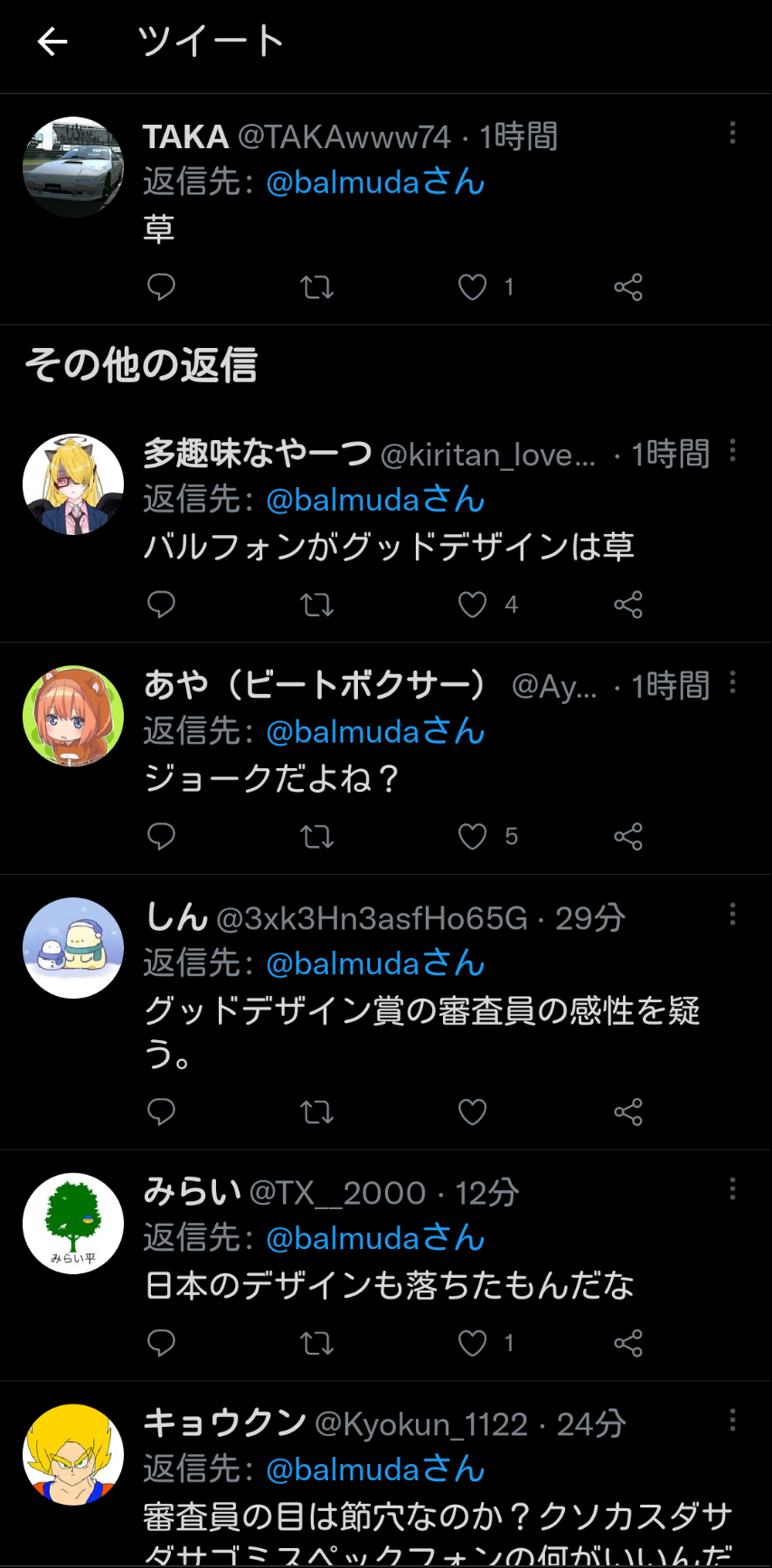
Task: Like みらい's reply about 日本のデザイン
Action: 472,1344
